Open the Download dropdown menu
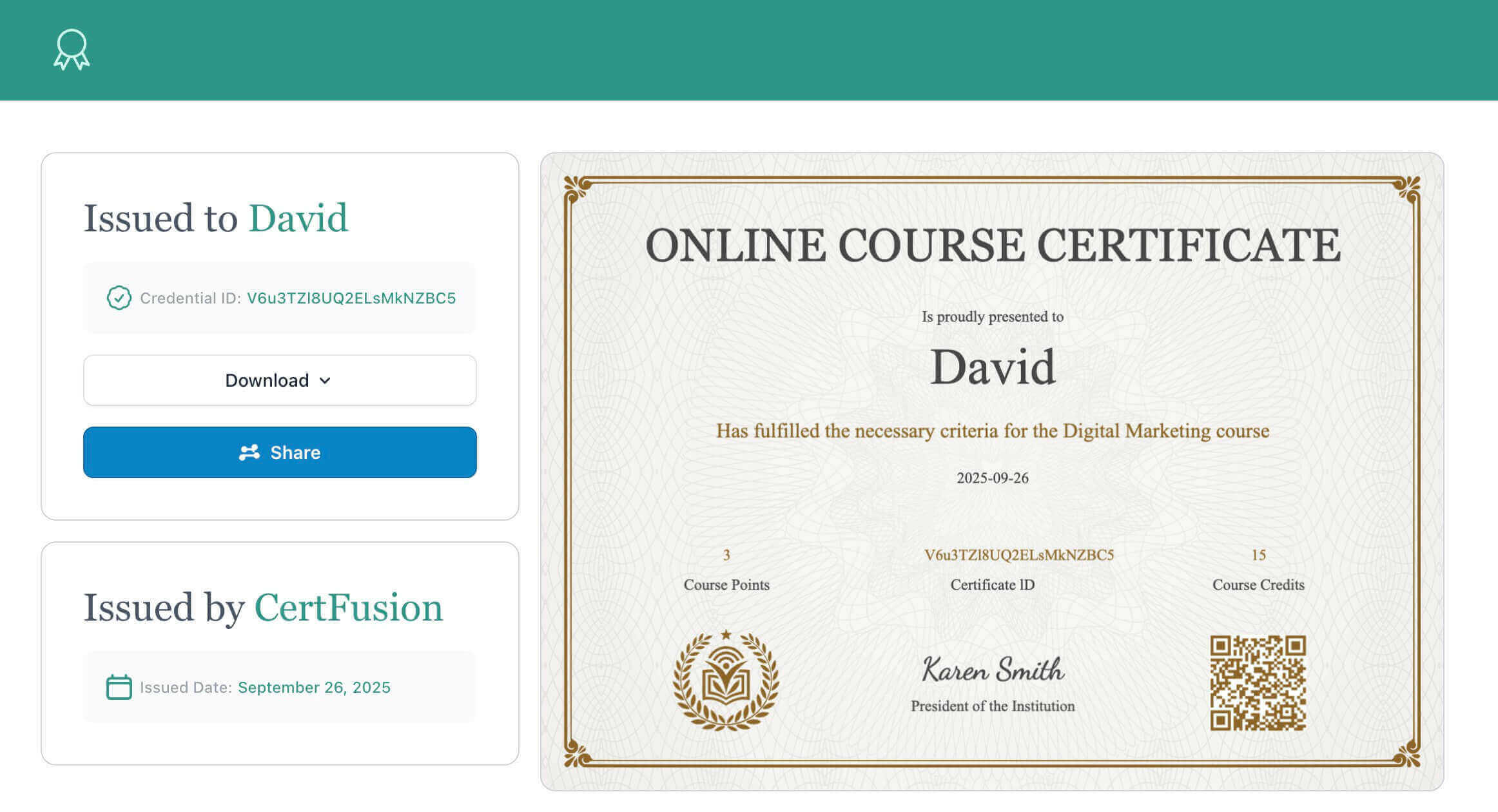 279,380
